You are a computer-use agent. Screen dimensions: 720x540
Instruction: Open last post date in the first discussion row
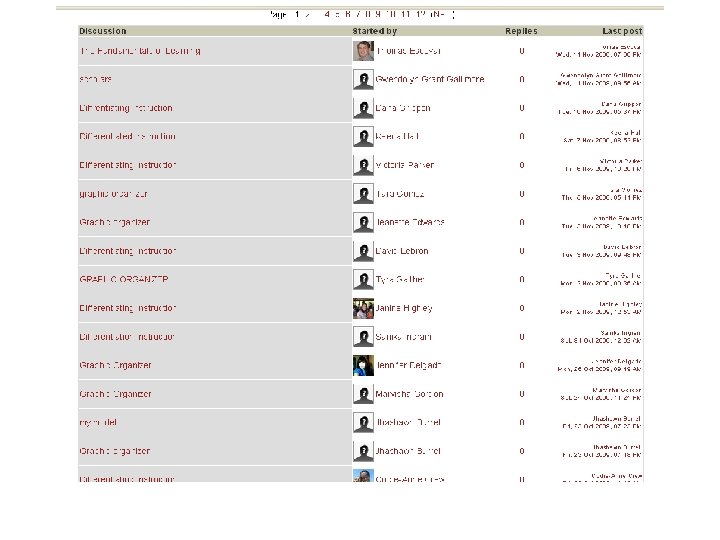pos(598,54)
